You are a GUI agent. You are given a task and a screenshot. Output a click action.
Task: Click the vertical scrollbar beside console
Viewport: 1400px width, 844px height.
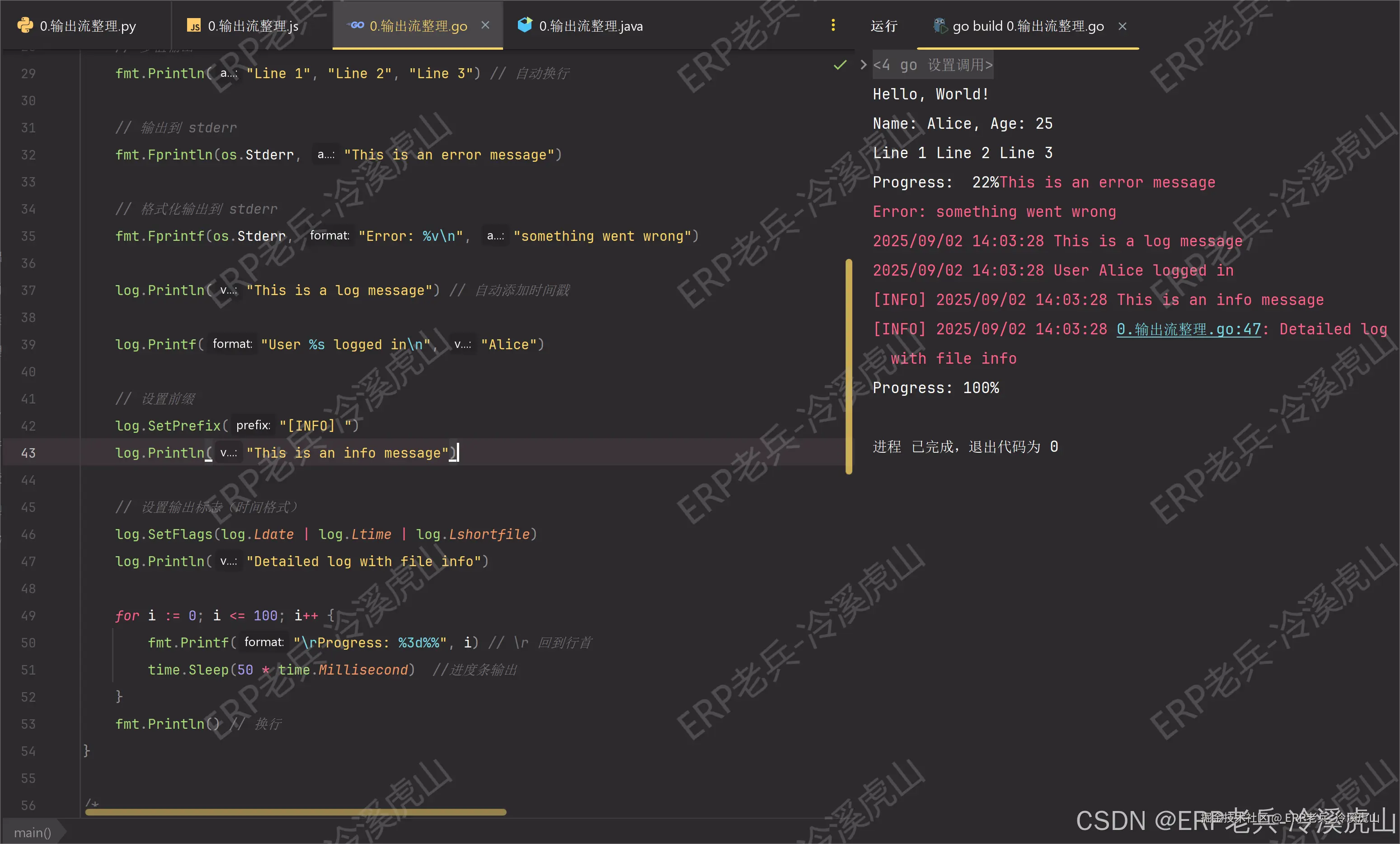[x=849, y=366]
